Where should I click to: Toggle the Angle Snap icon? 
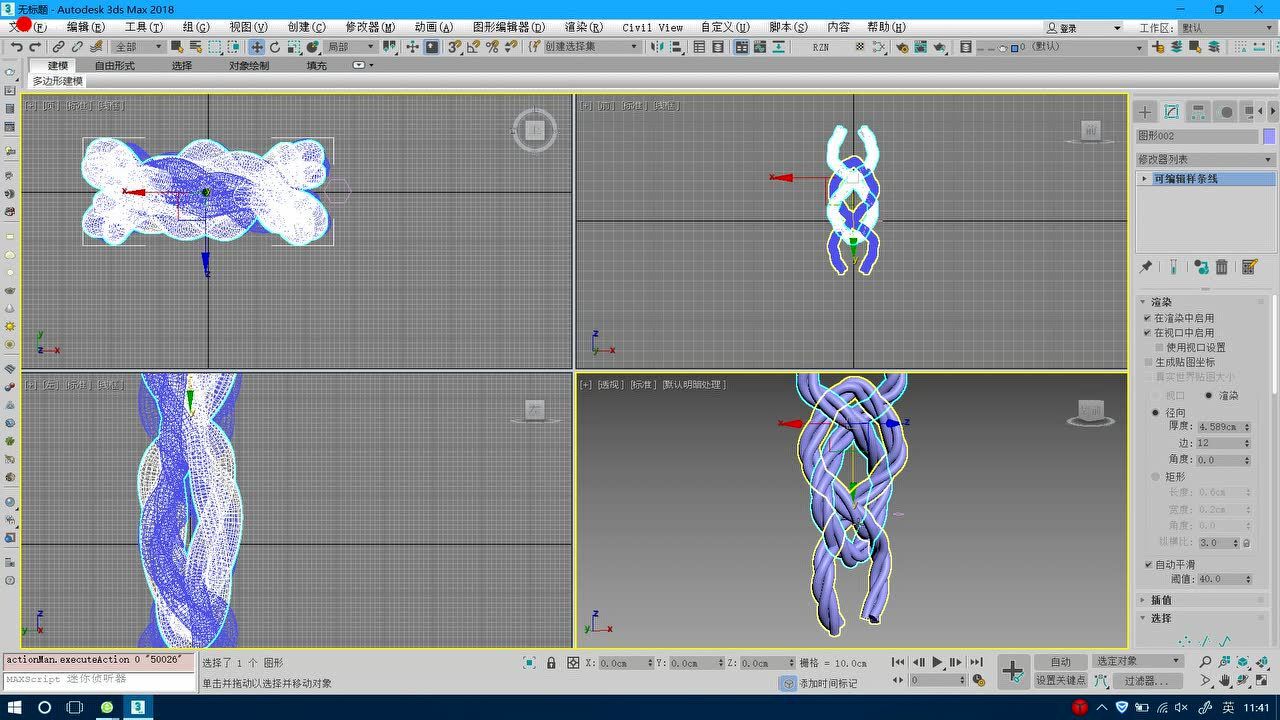pyautogui.click(x=474, y=47)
